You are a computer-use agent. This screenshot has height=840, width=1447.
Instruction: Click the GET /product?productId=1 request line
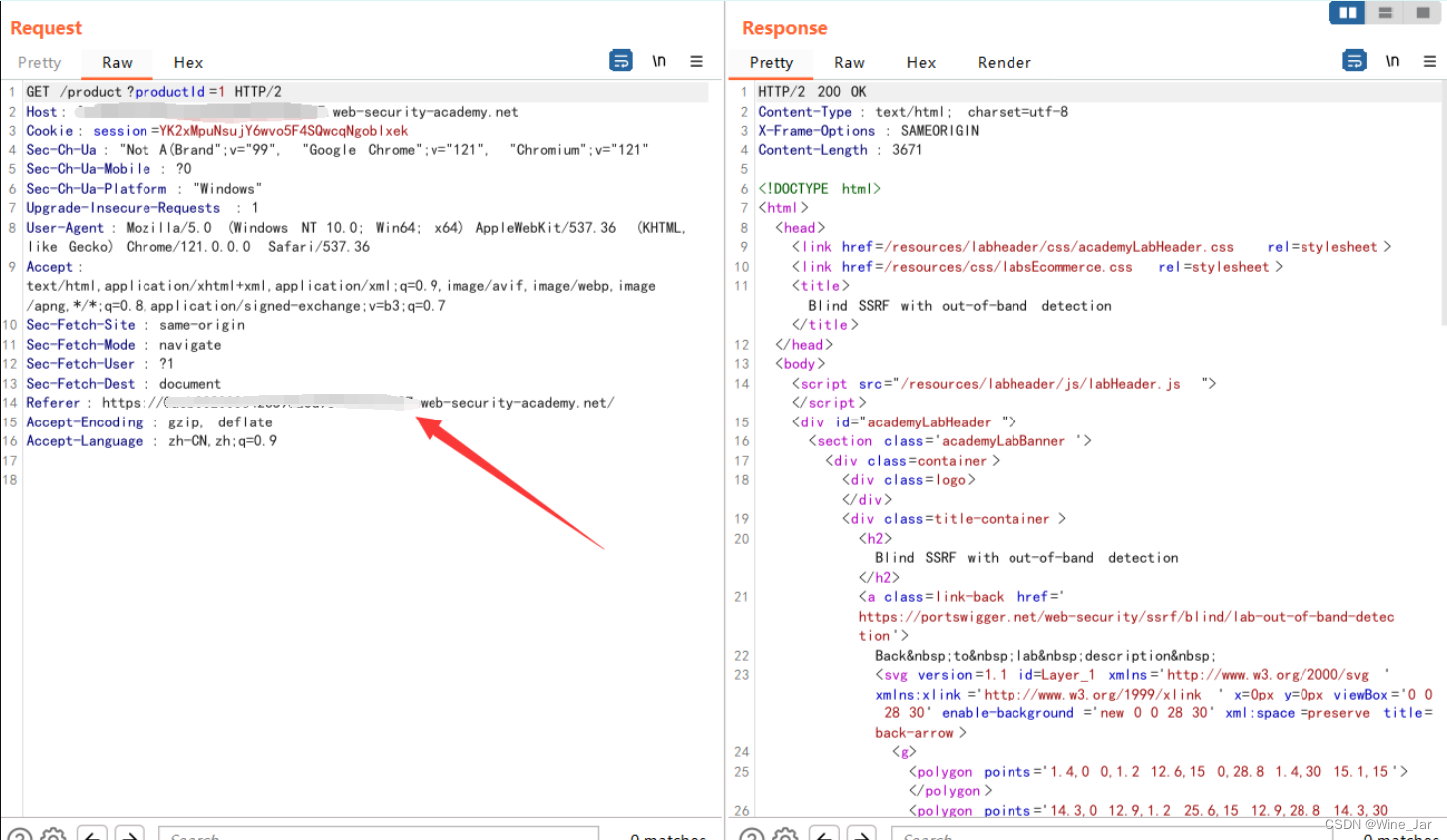point(153,91)
